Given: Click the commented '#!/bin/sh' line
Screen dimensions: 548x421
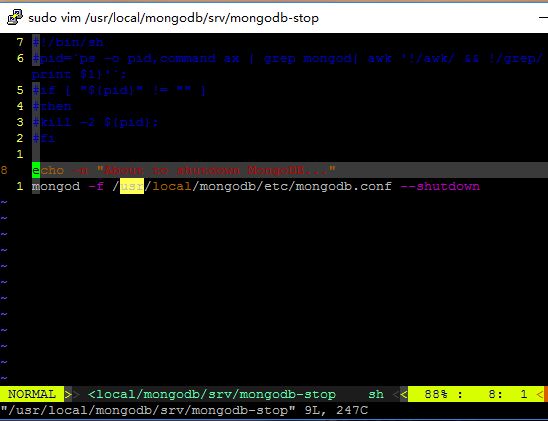Looking at the screenshot, I should tap(68, 42).
